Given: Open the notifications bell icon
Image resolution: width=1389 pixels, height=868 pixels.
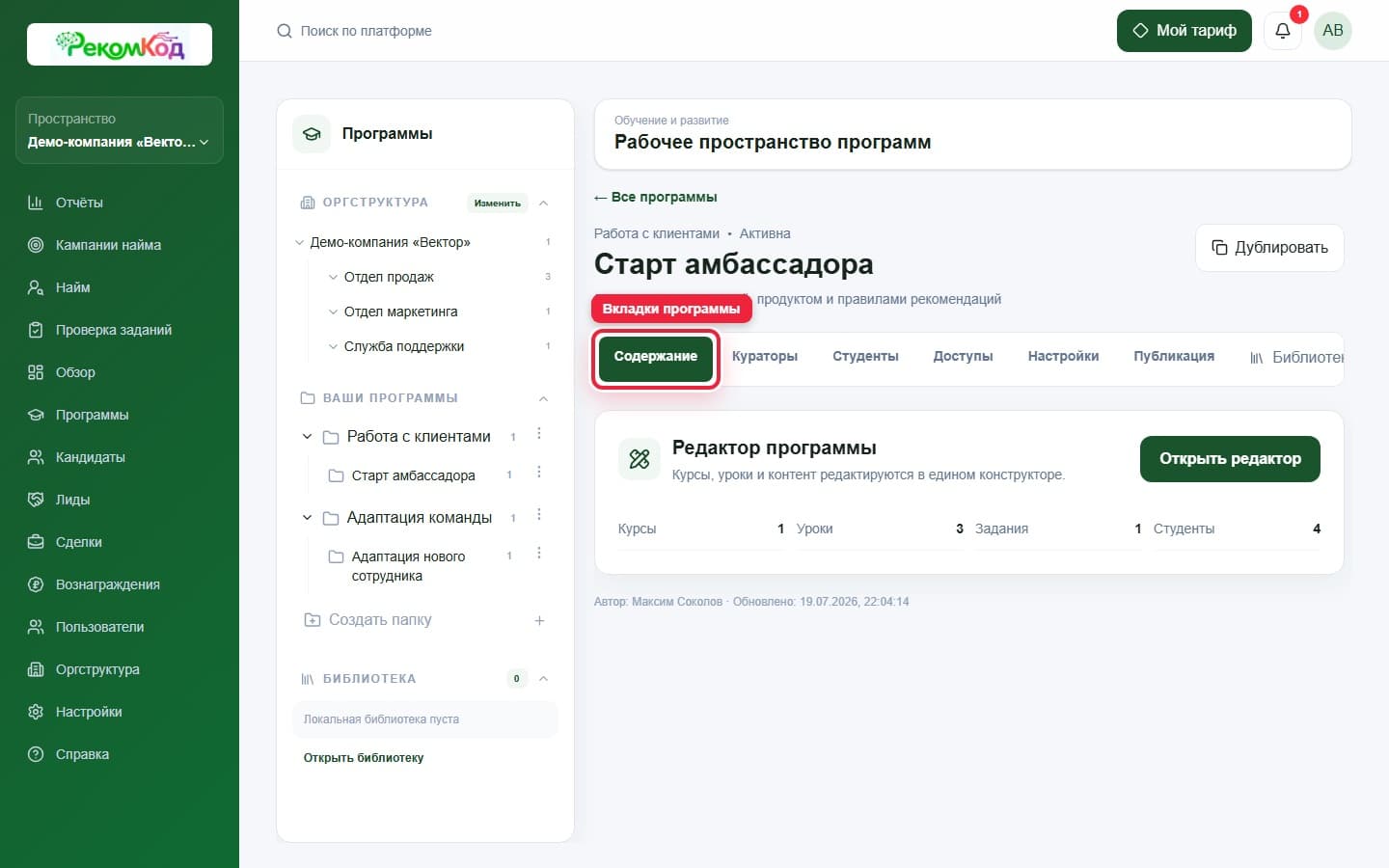Looking at the screenshot, I should 1283,31.
